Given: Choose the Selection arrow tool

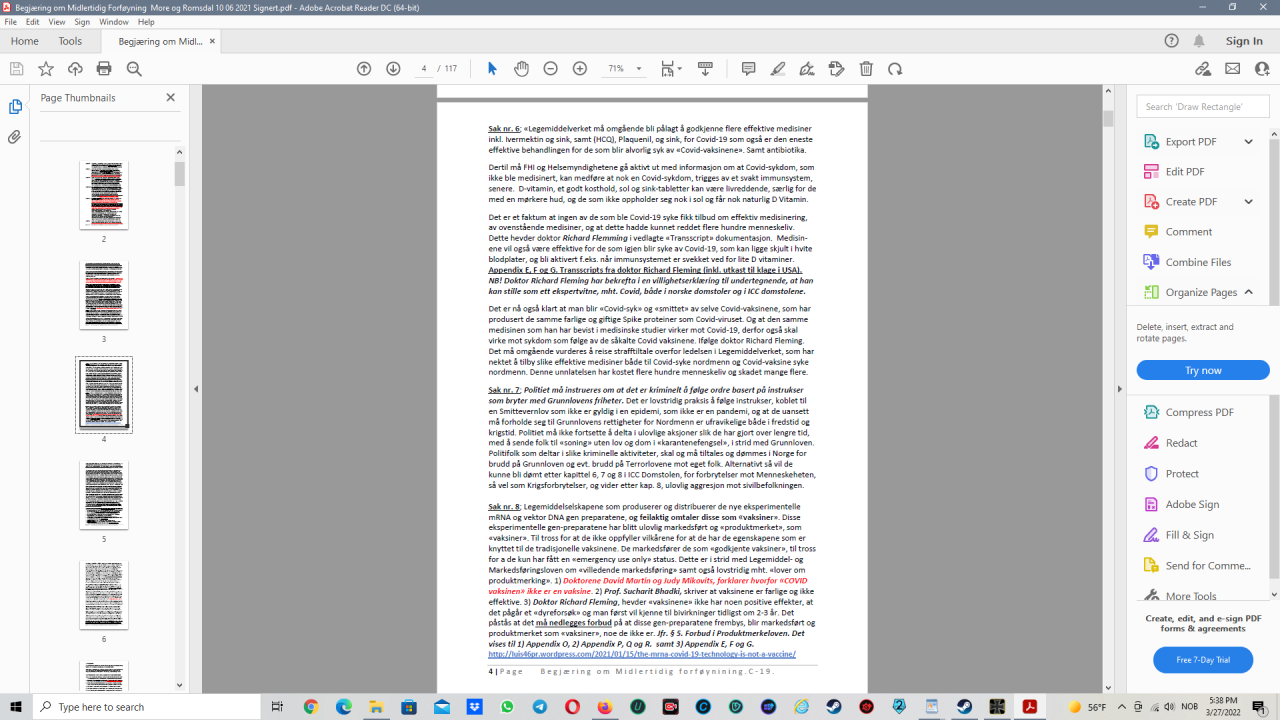Looking at the screenshot, I should click(x=492, y=69).
